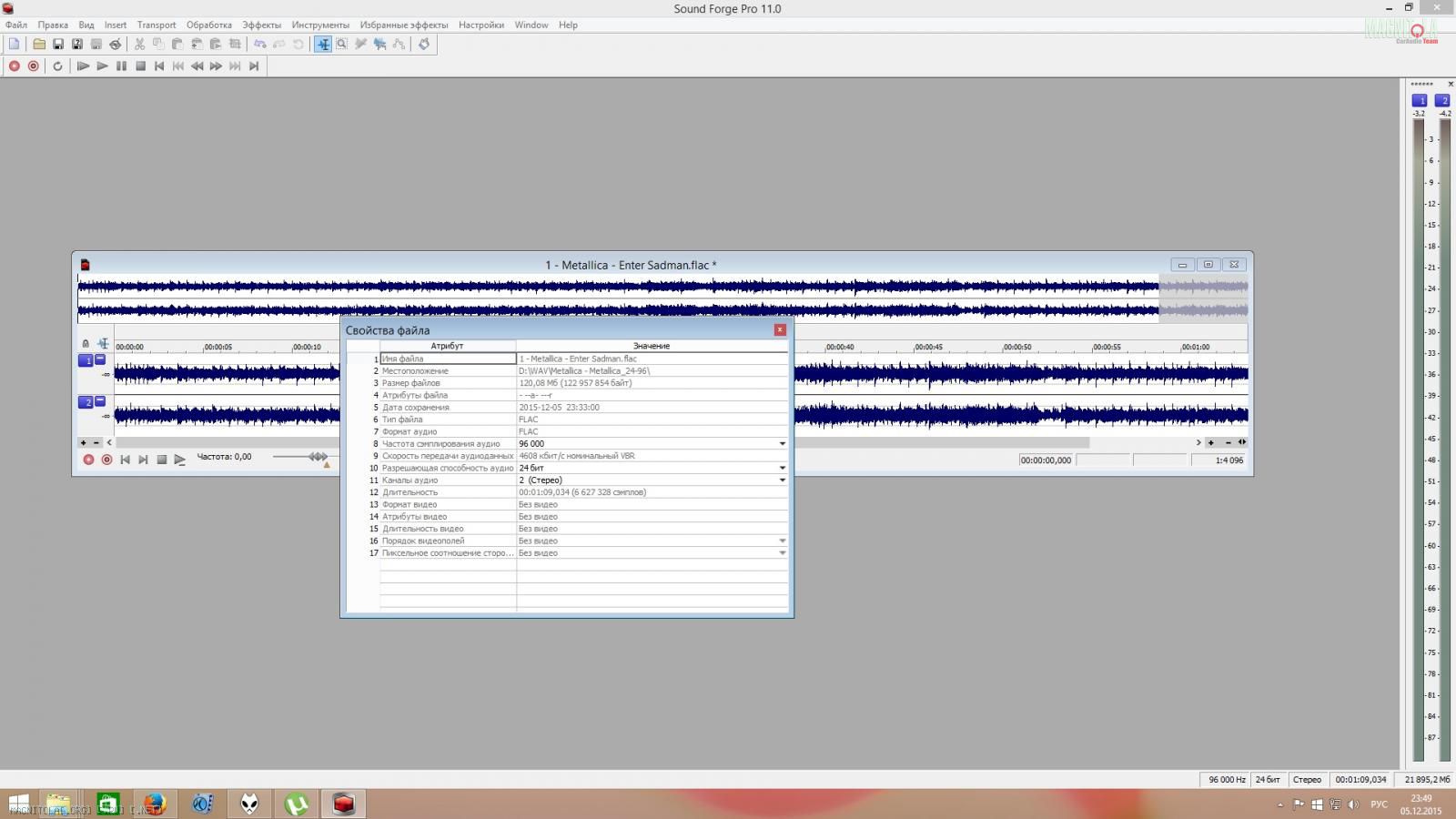This screenshot has width=1456, height=819.
Task: Select the Envelope tool
Action: pyautogui.click(x=399, y=44)
